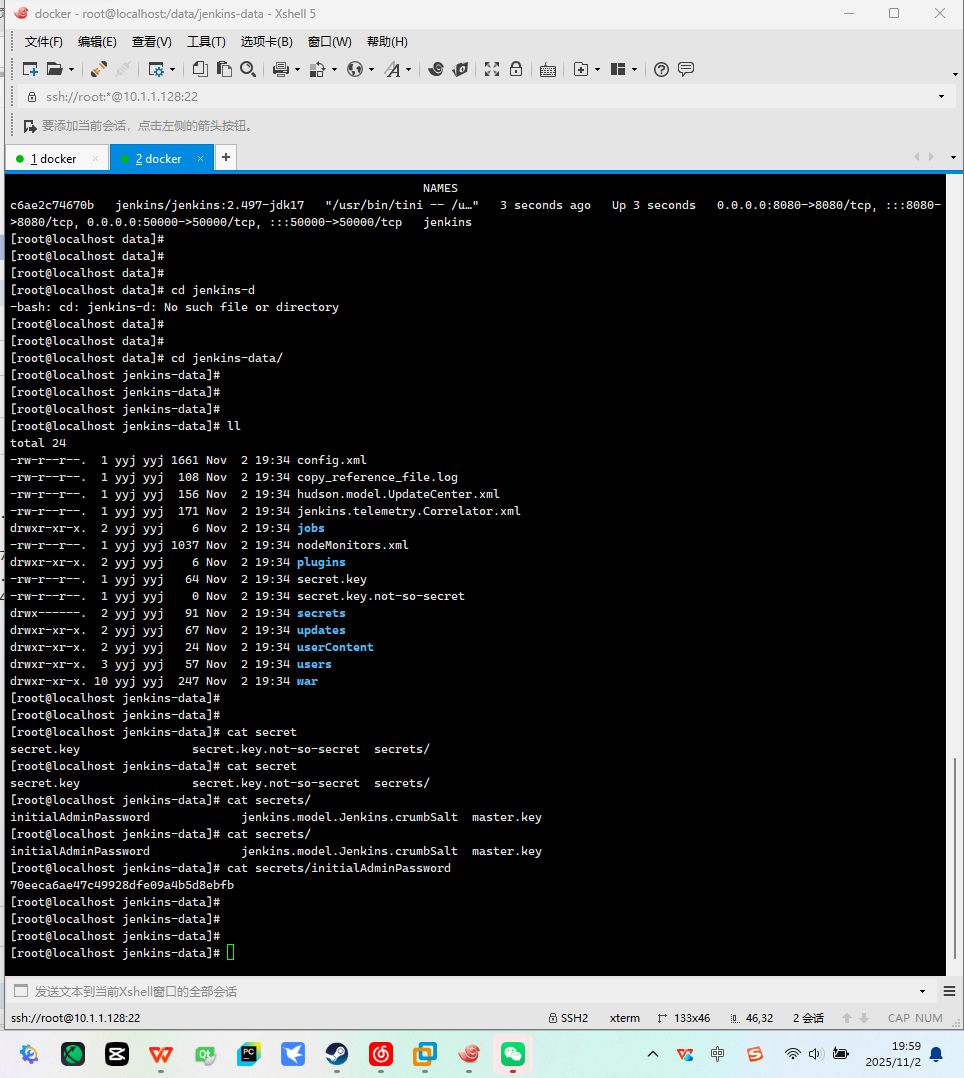
Task: Click the address bar lock icon
Action: [x=32, y=97]
